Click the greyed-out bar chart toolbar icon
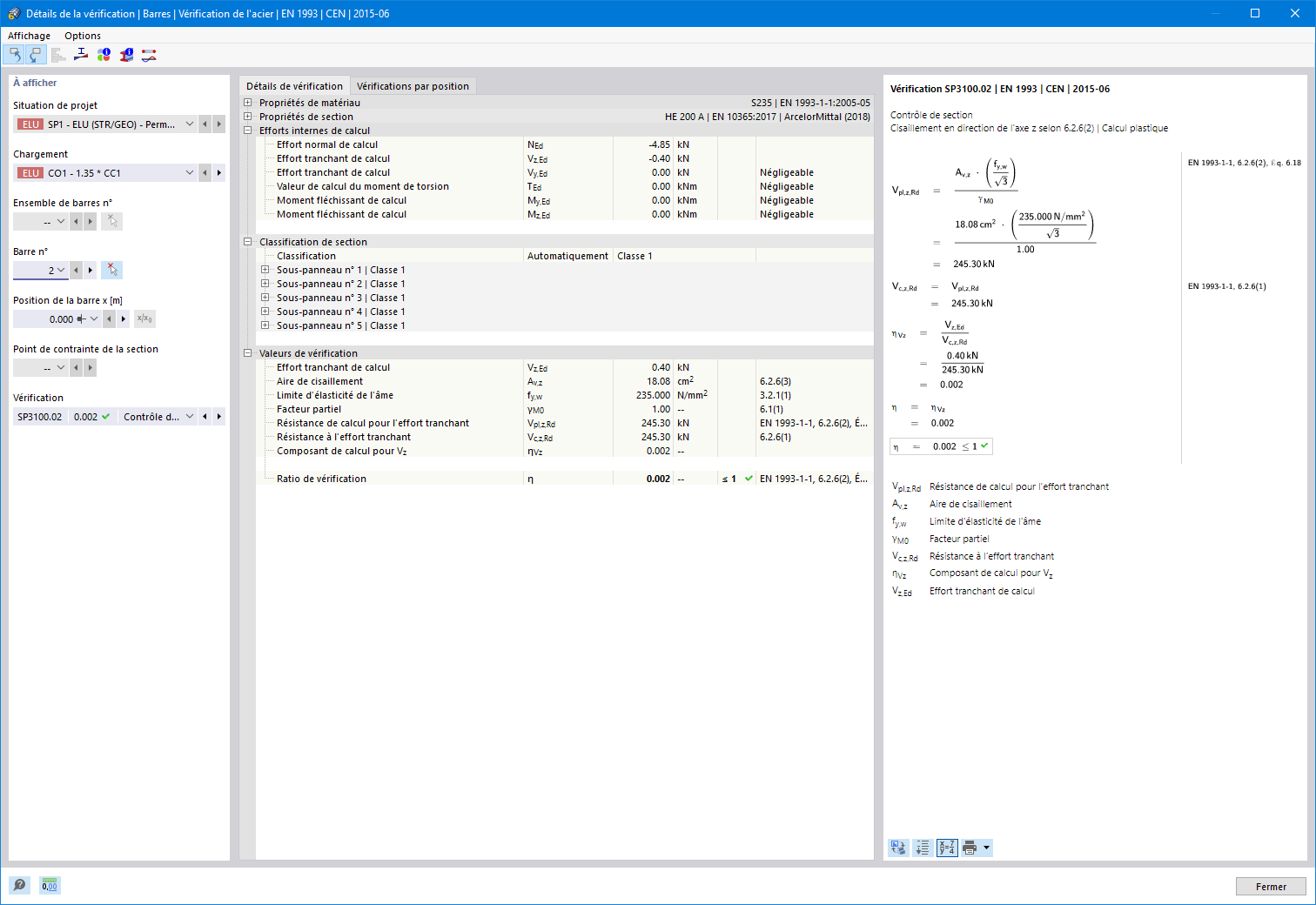Viewport: 1316px width, 905px height. coord(58,55)
